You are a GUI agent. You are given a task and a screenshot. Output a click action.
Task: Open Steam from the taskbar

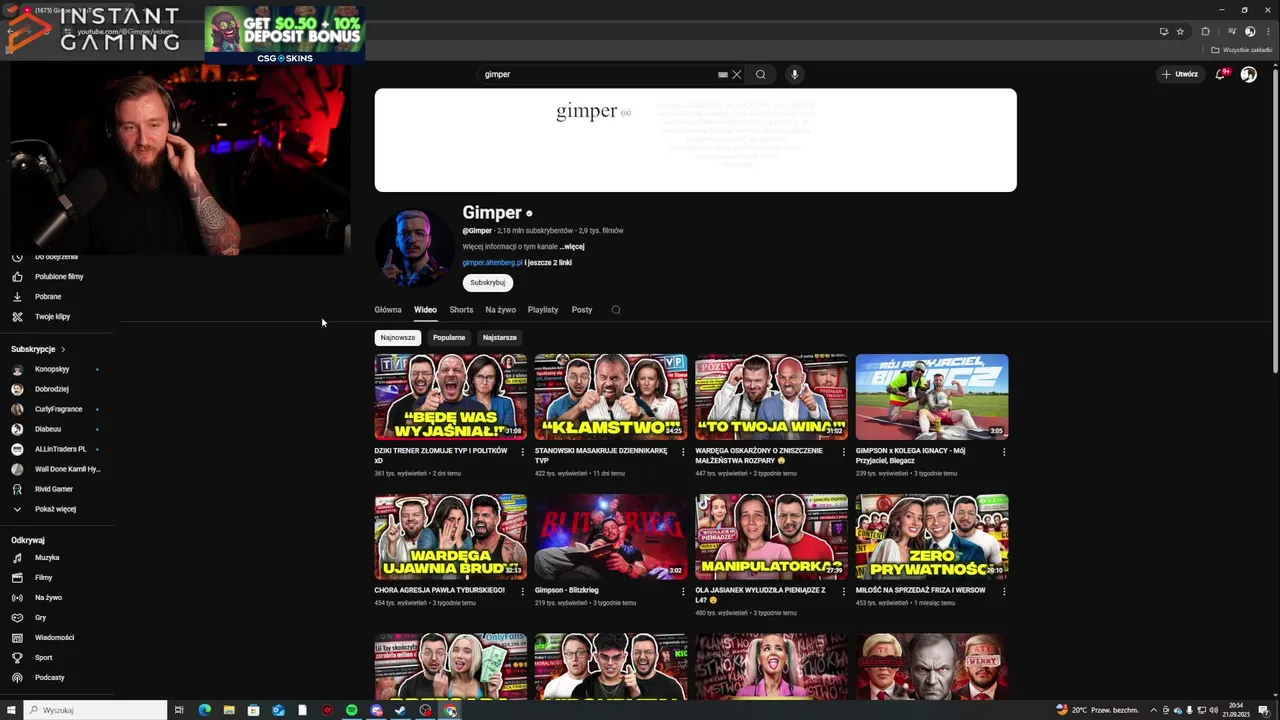401,710
